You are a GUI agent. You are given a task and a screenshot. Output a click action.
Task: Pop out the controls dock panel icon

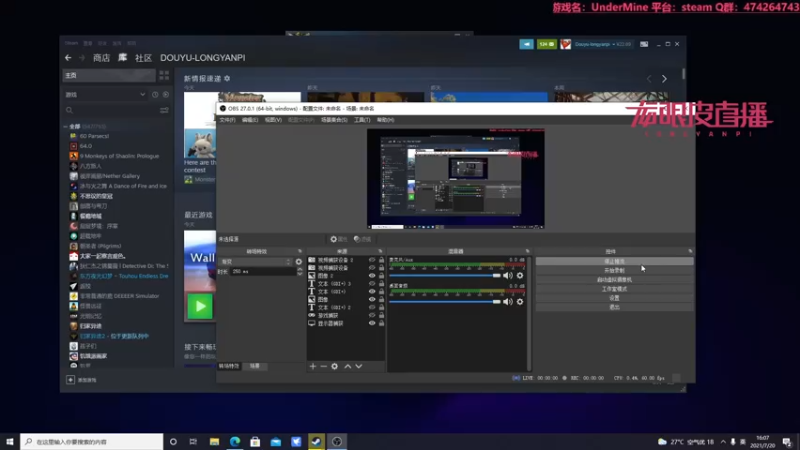click(690, 251)
